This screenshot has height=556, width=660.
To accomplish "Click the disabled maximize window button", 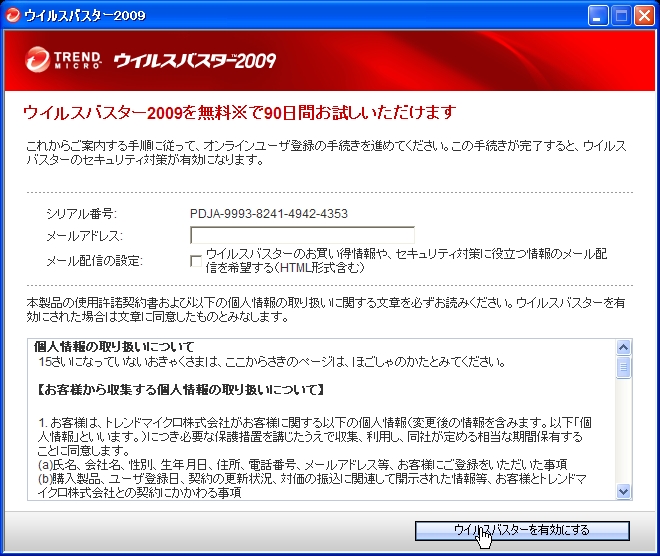I will point(621,16).
